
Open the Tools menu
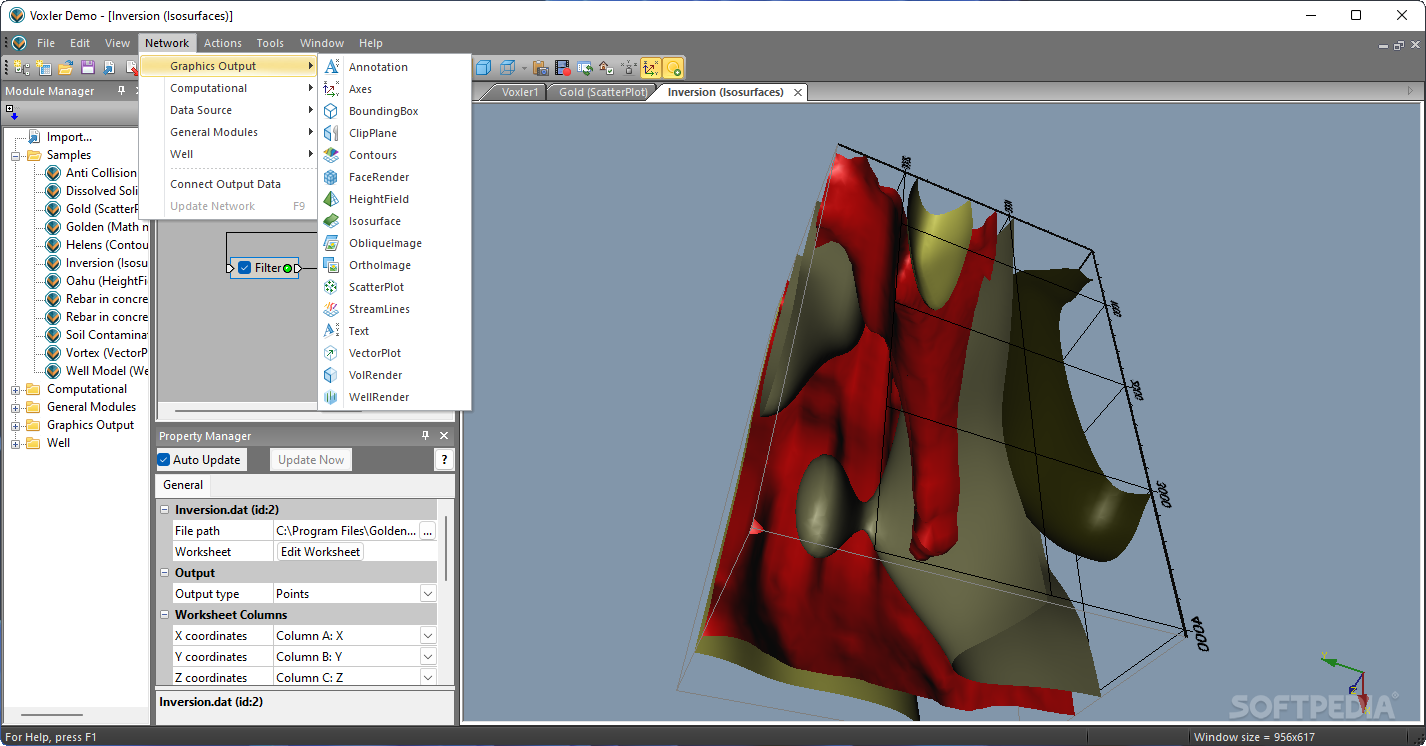click(x=270, y=43)
